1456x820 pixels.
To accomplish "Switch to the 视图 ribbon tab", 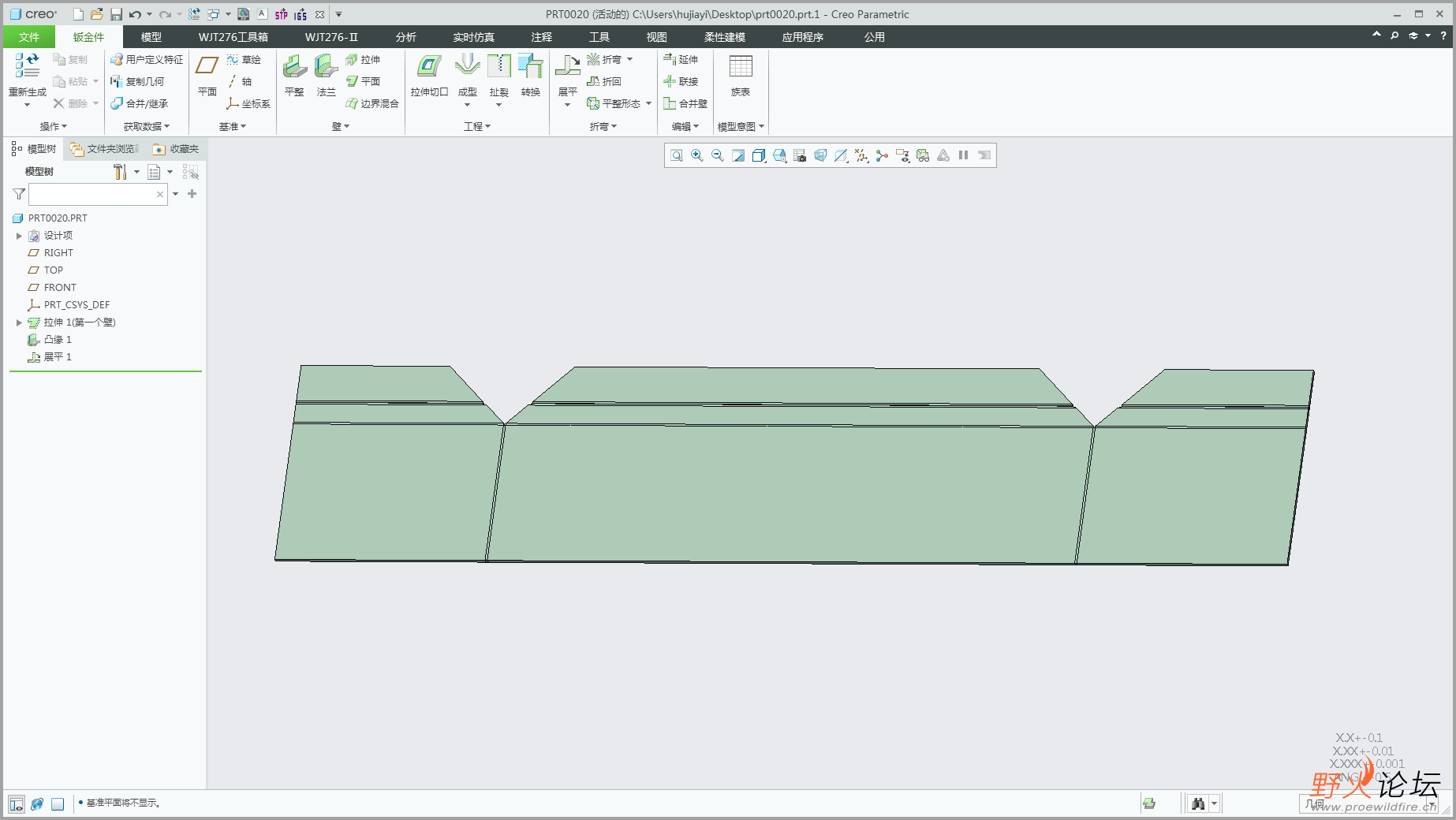I will [x=657, y=37].
